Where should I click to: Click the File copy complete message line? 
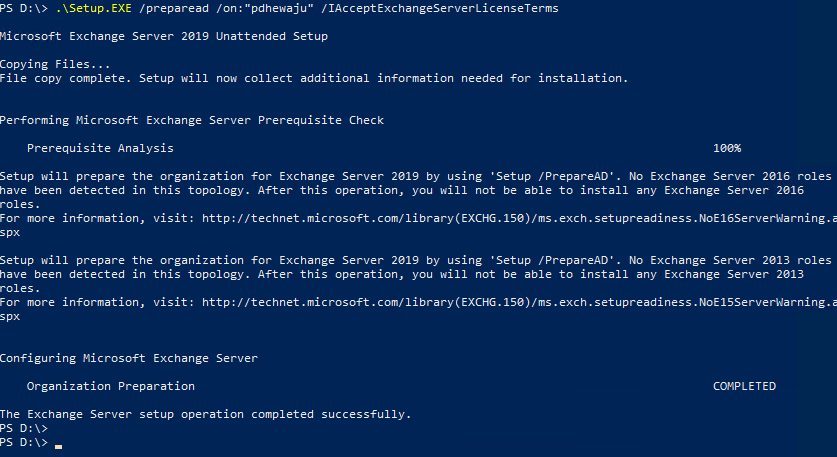pyautogui.click(x=314, y=78)
